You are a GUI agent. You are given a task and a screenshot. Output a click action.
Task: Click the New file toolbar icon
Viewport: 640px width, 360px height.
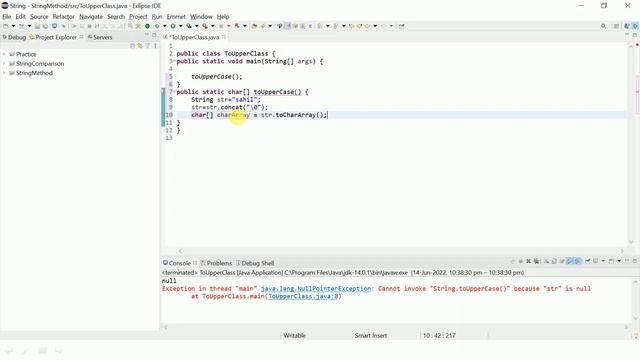[x=6, y=26]
